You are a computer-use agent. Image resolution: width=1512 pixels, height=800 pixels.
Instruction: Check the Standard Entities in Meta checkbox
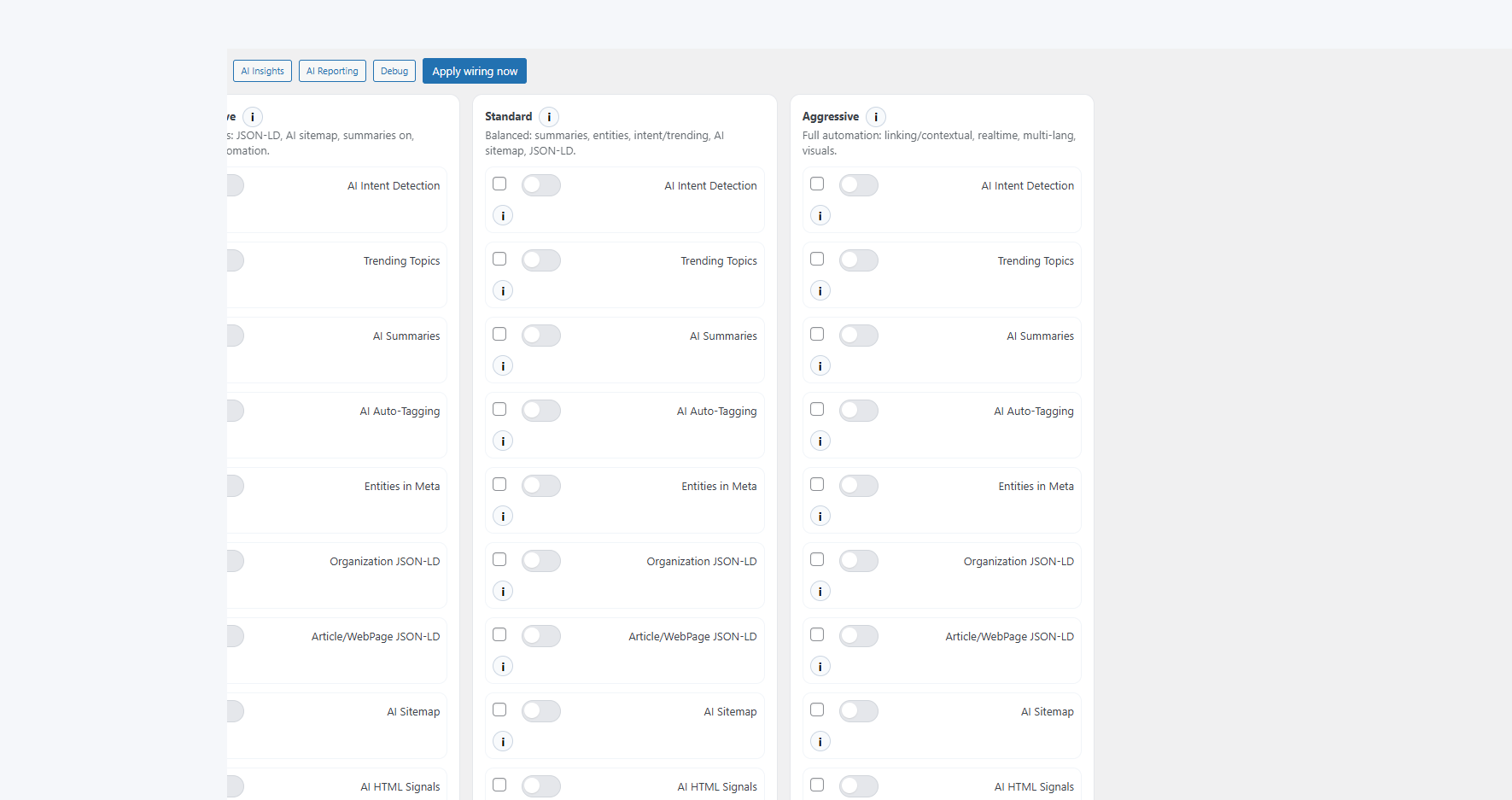pyautogui.click(x=499, y=484)
